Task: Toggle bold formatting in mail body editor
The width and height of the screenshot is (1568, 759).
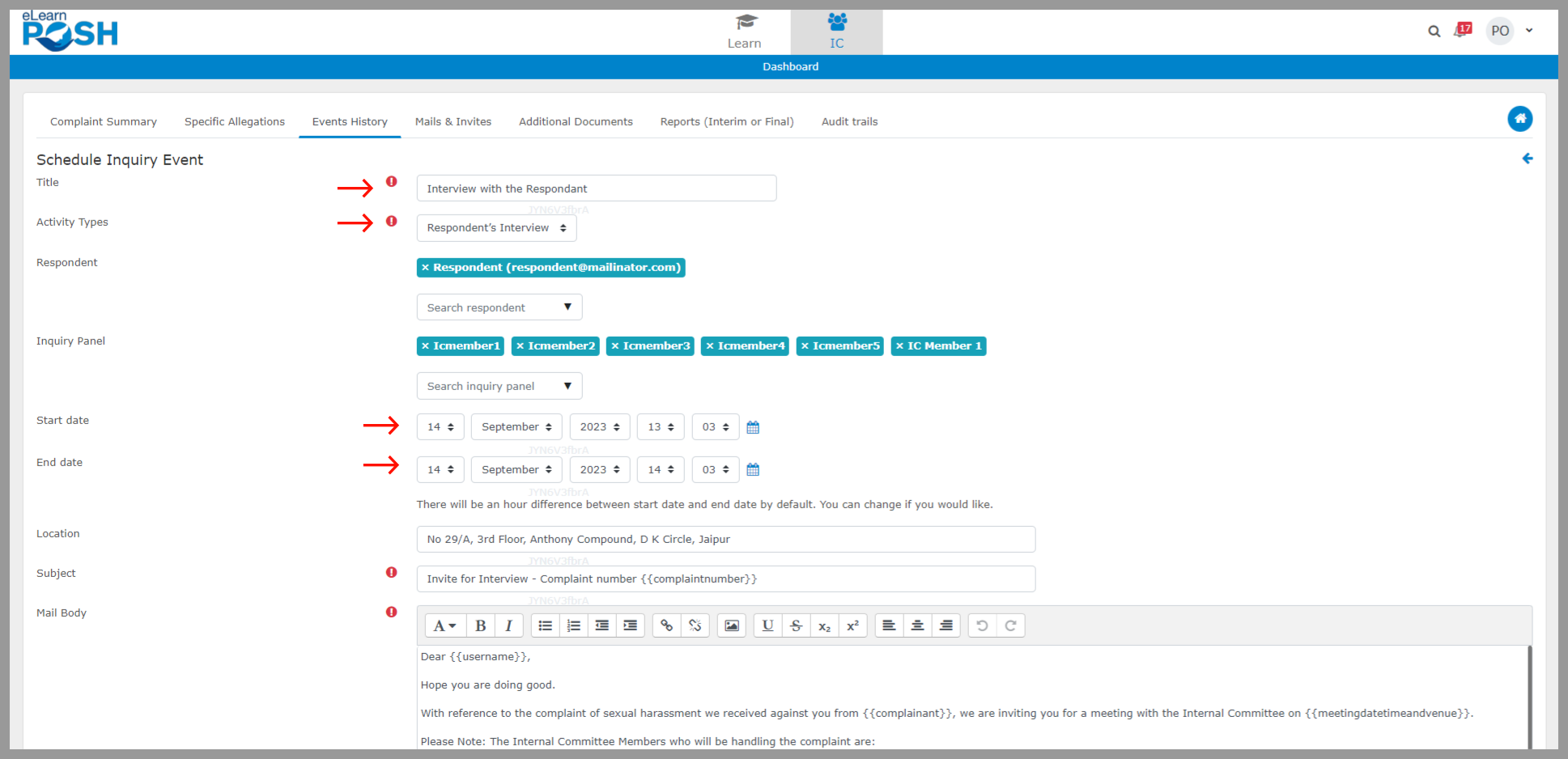Action: pos(480,625)
